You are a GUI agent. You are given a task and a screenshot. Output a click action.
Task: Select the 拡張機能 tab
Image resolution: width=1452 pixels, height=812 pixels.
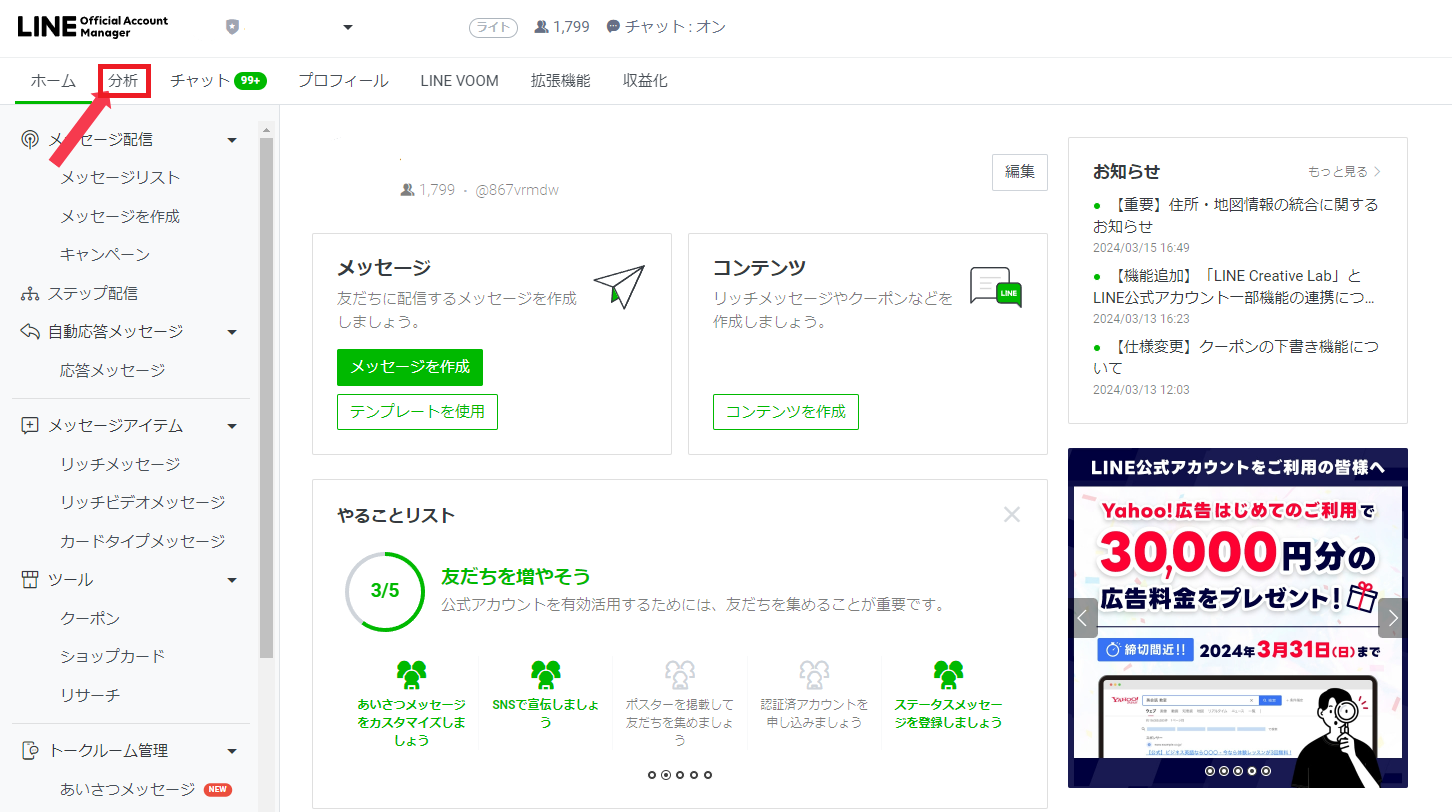pos(560,81)
